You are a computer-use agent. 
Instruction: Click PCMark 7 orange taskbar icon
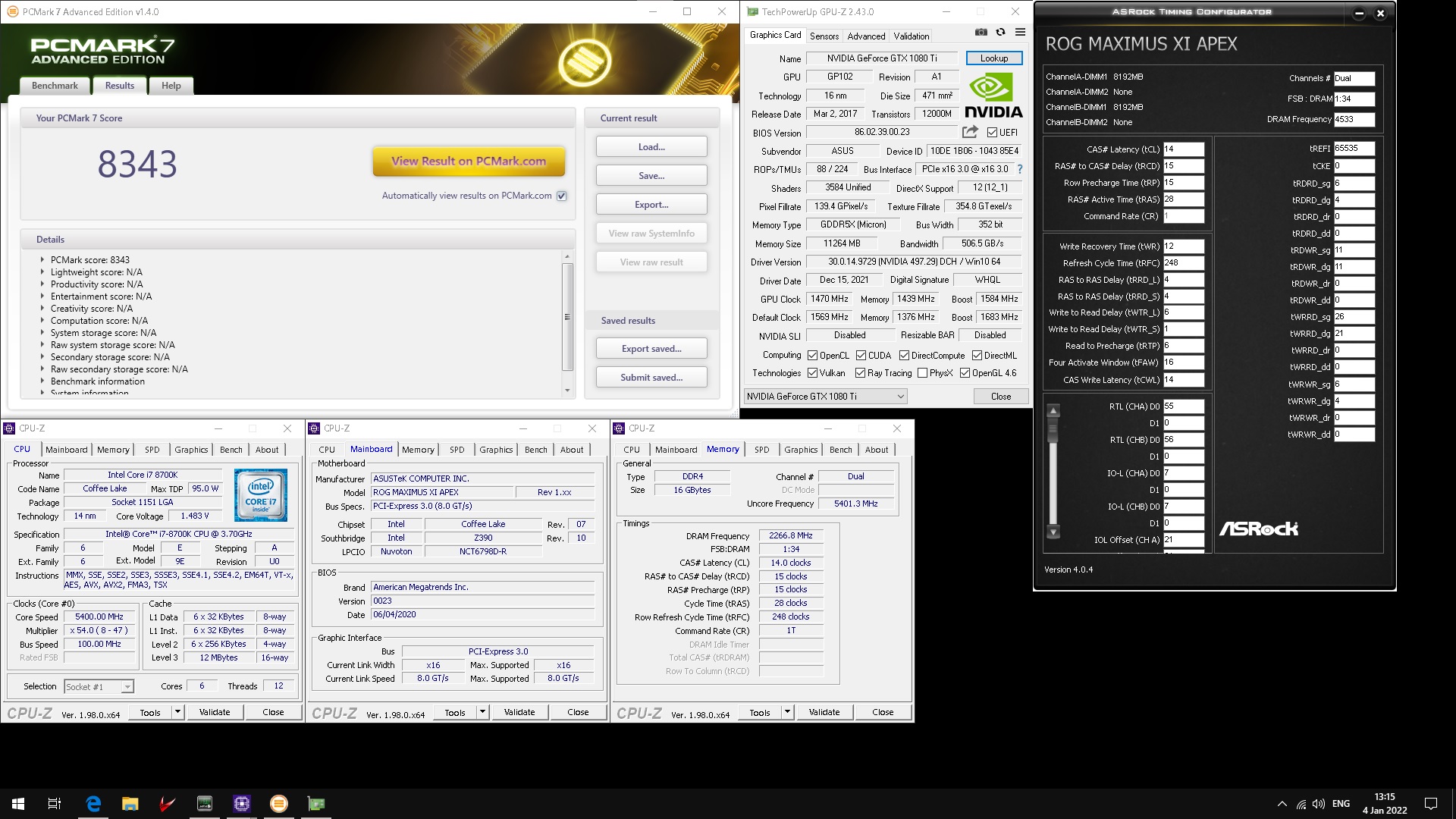click(x=279, y=804)
